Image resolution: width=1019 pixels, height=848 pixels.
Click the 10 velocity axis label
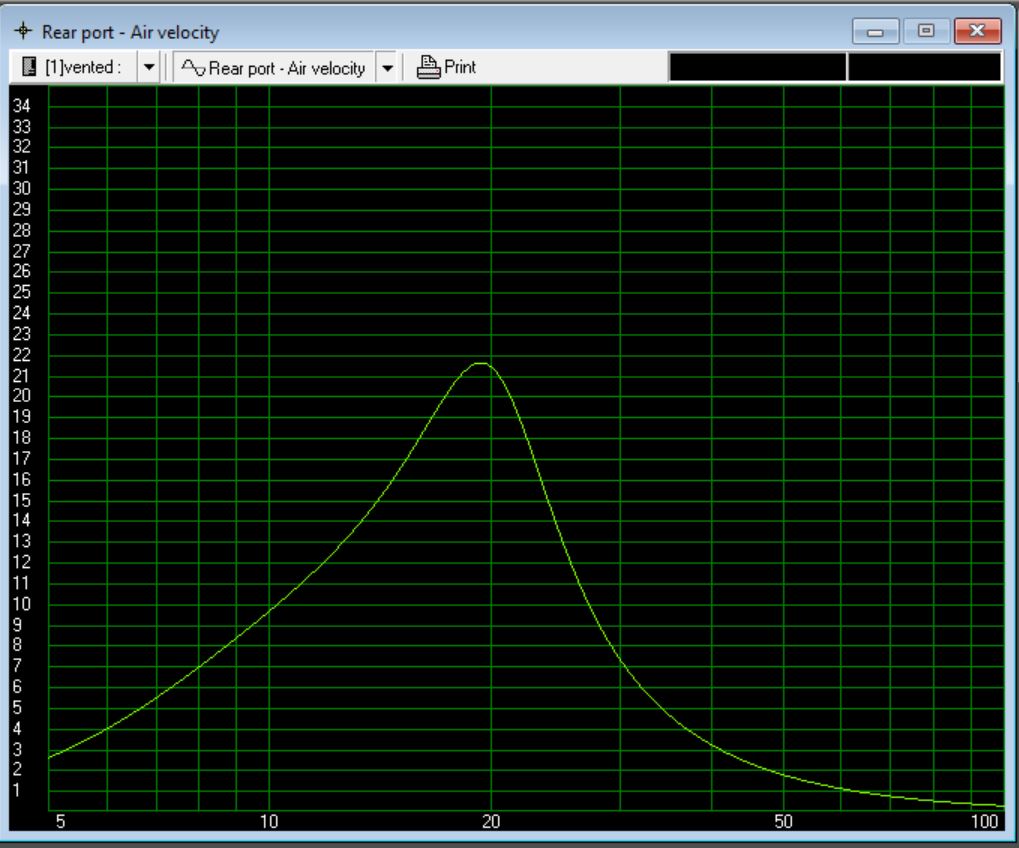(21, 604)
